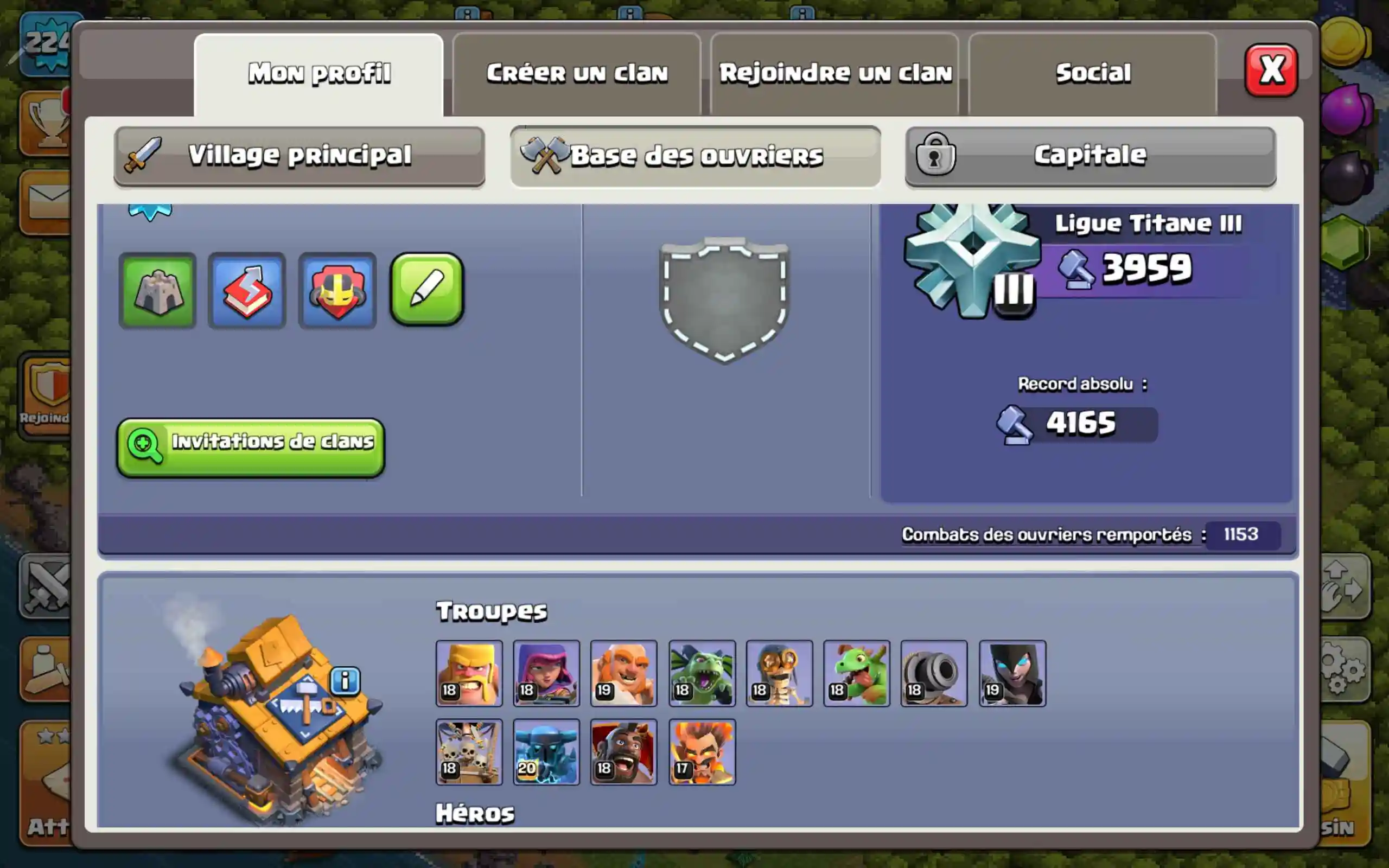Select the Electrofire Wizard level 17 icon
This screenshot has width=1389, height=868.
point(702,751)
